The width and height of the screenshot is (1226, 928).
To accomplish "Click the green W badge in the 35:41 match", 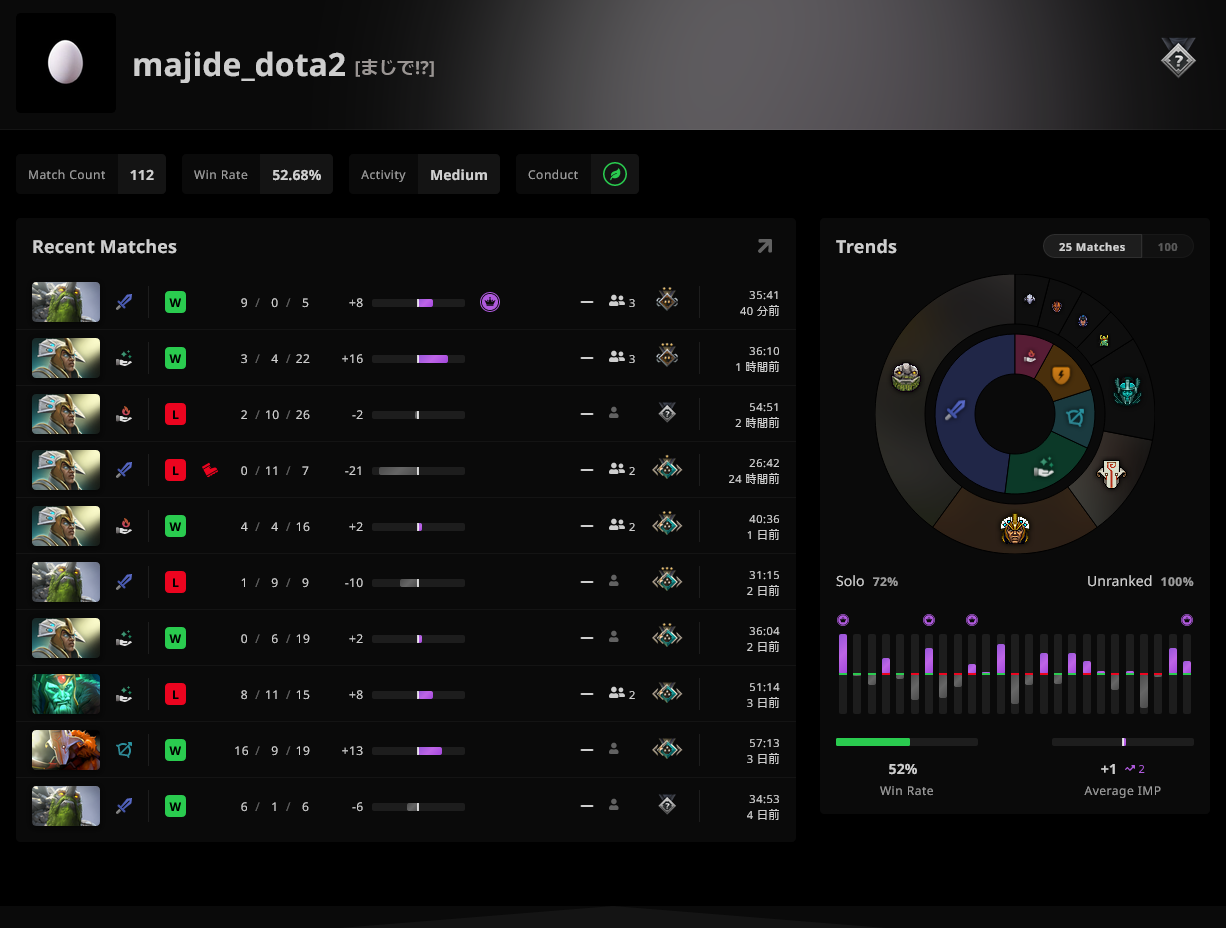I will (x=175, y=302).
